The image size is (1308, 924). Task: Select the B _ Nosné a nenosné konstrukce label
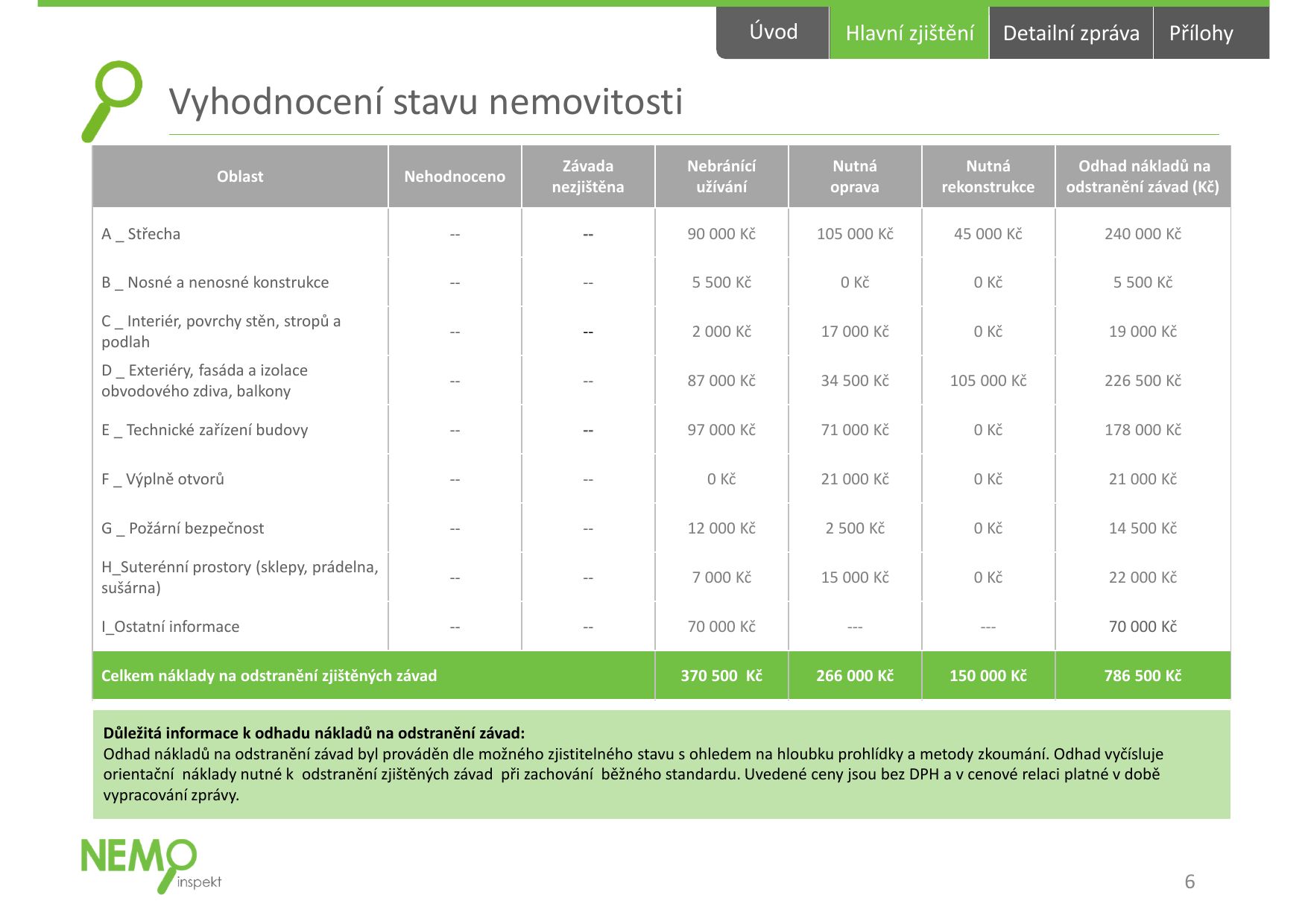coord(215,282)
